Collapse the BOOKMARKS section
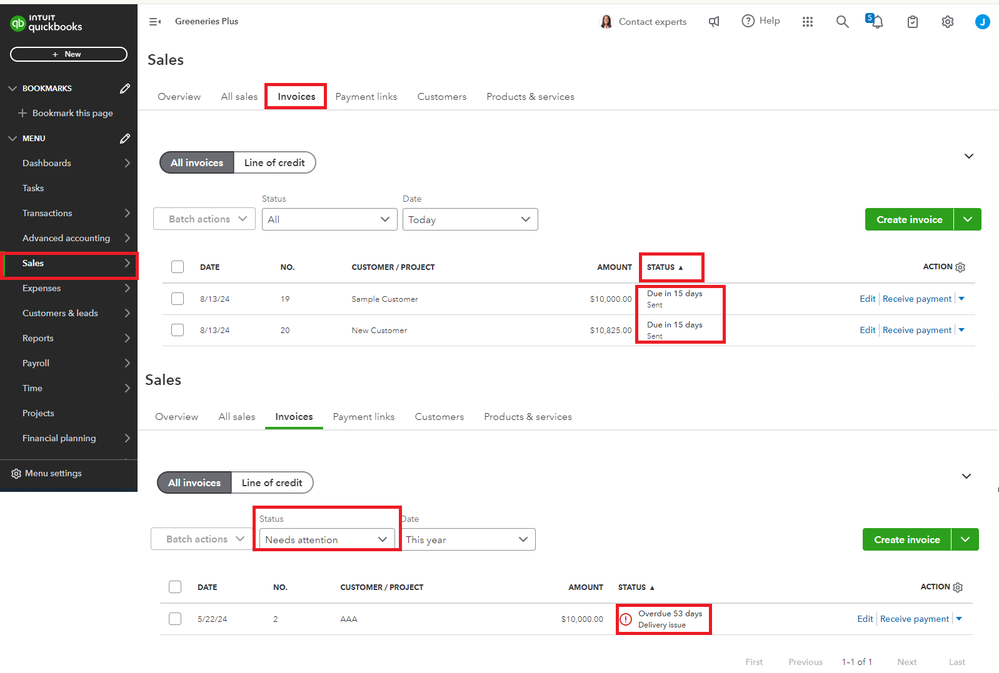The height and width of the screenshot is (673, 999). 12,88
